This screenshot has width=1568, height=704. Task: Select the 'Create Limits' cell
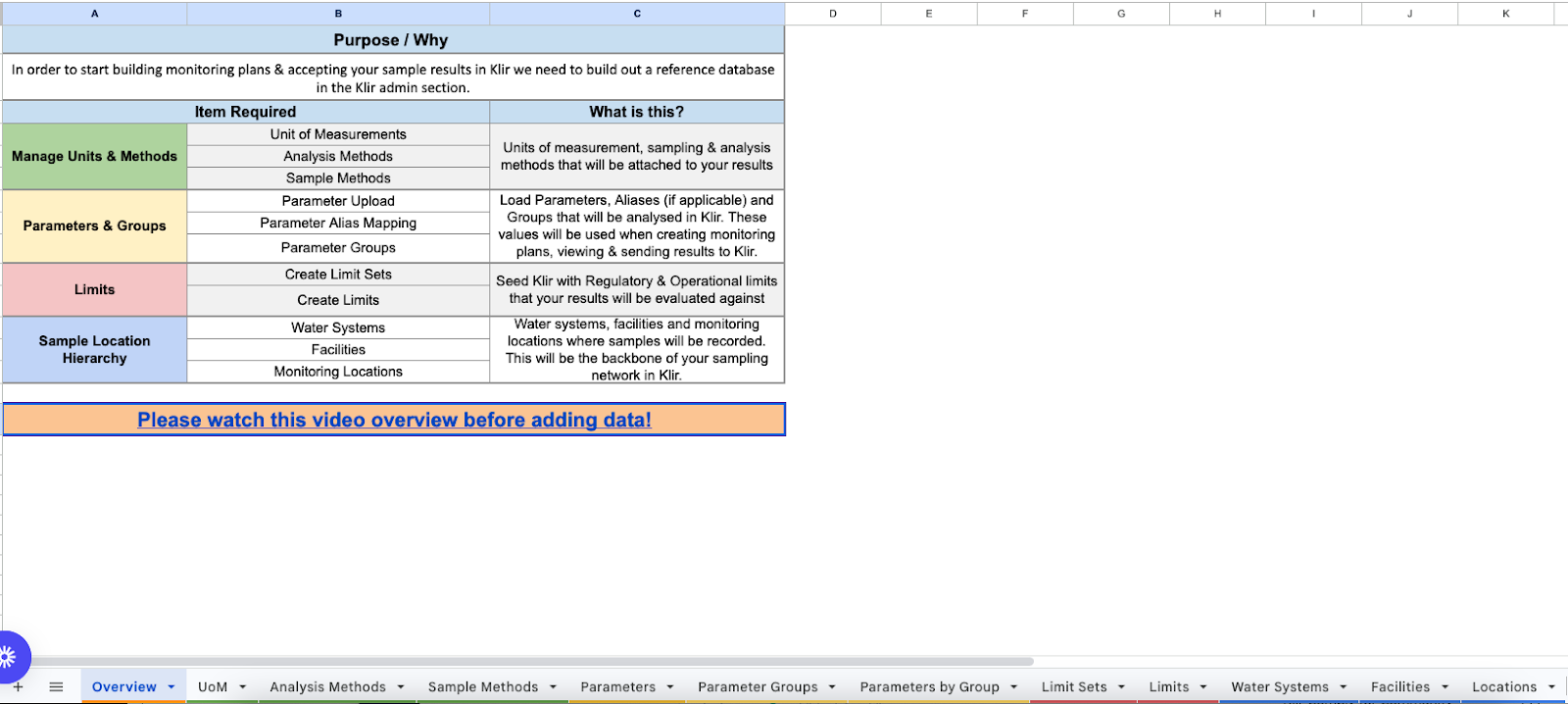(x=338, y=300)
